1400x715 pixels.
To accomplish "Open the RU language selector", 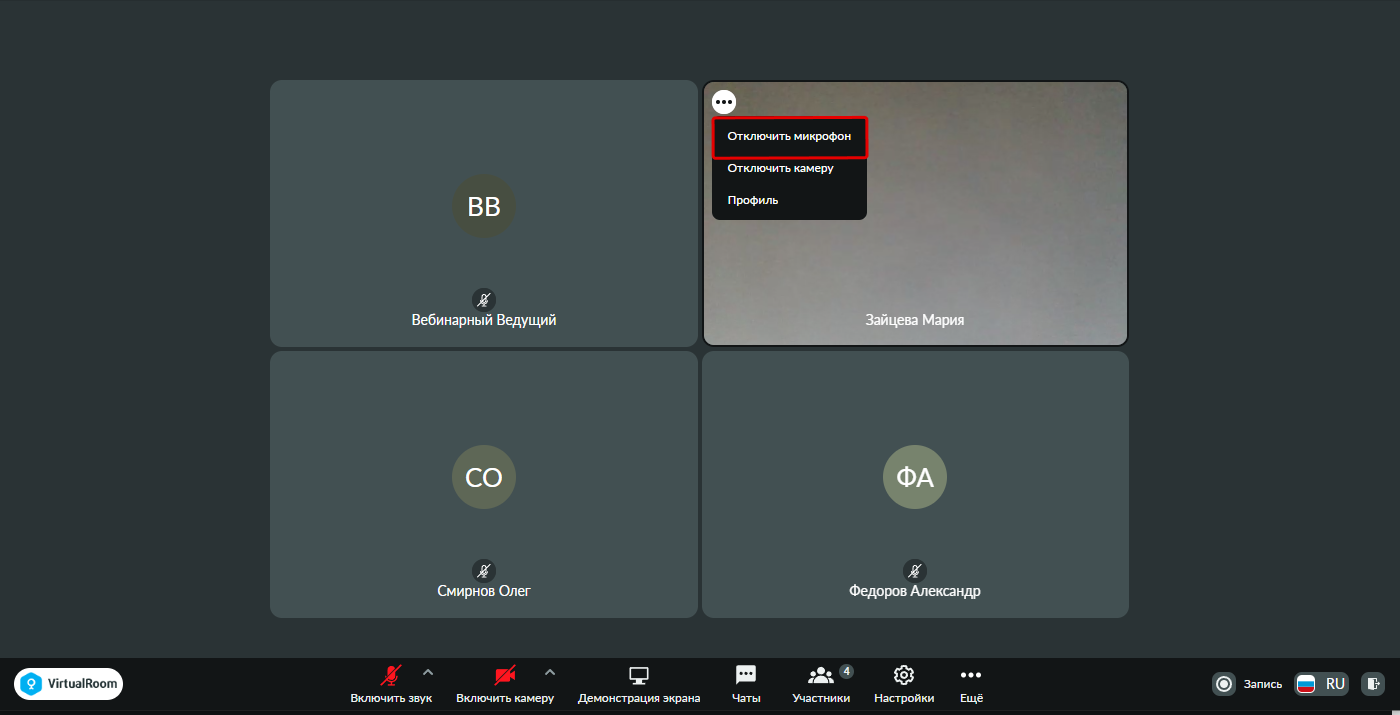I will click(1322, 684).
